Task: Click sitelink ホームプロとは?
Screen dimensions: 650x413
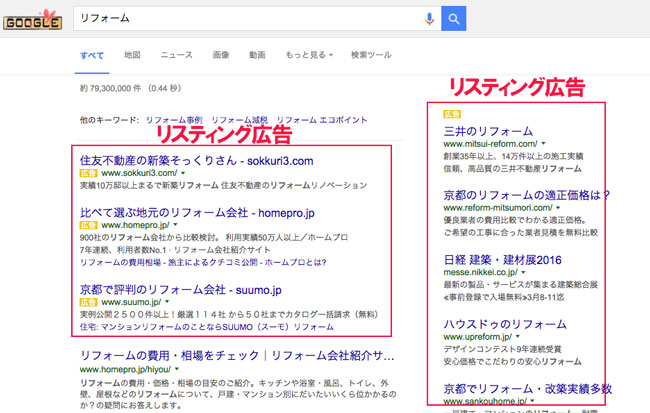Action: tap(296, 262)
